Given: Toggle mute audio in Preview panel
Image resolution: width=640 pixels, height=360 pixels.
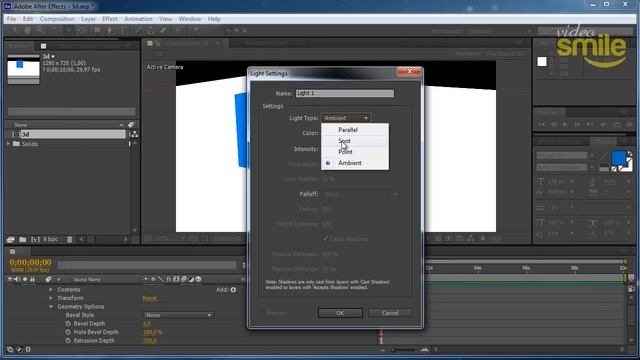Looking at the screenshot, I should pyautogui.click(x=603, y=124).
